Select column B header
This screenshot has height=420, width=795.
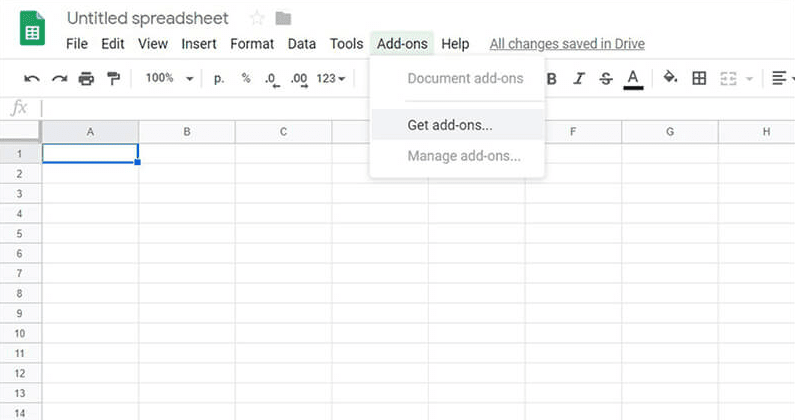[187, 132]
